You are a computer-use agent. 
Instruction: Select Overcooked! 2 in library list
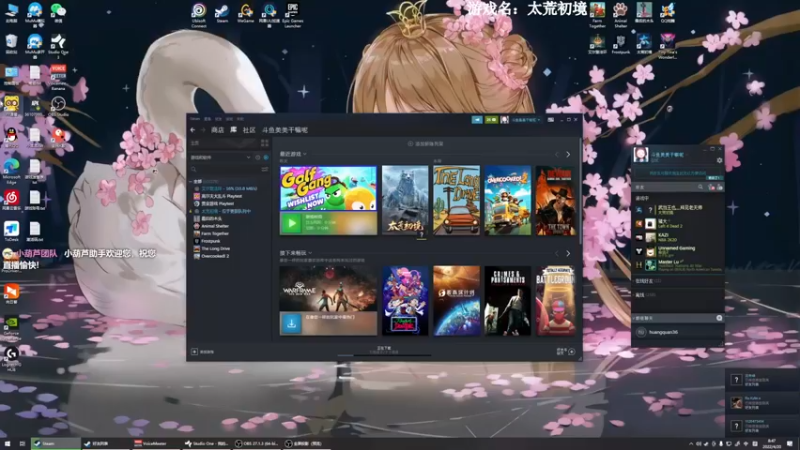(215, 256)
